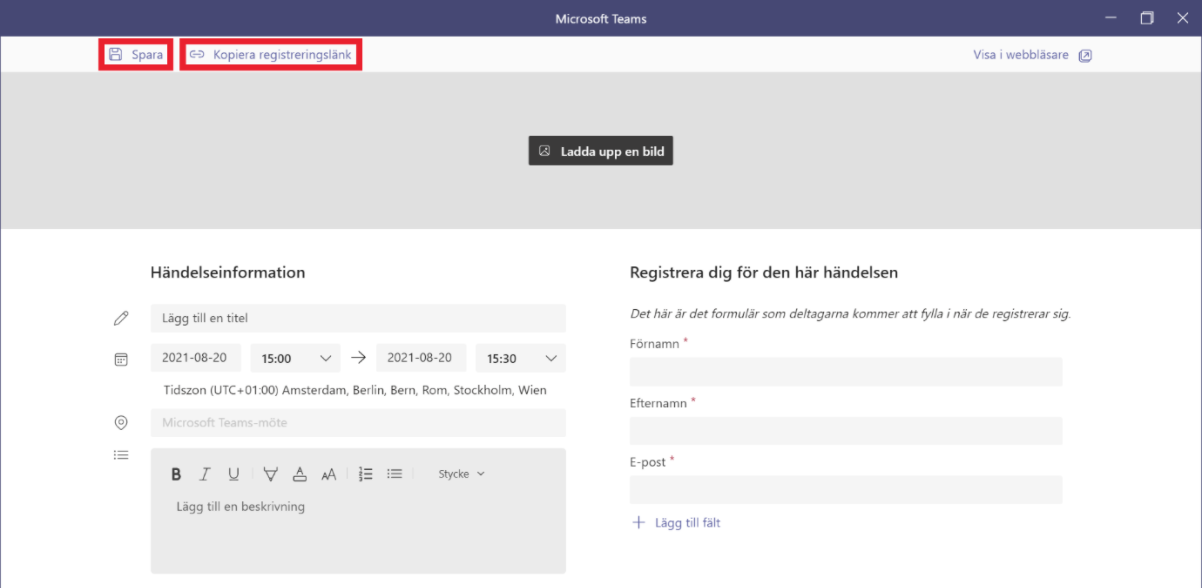Click the italic 'Det här är det formulär' text
Screen dimensions: 1204x588
click(x=850, y=314)
